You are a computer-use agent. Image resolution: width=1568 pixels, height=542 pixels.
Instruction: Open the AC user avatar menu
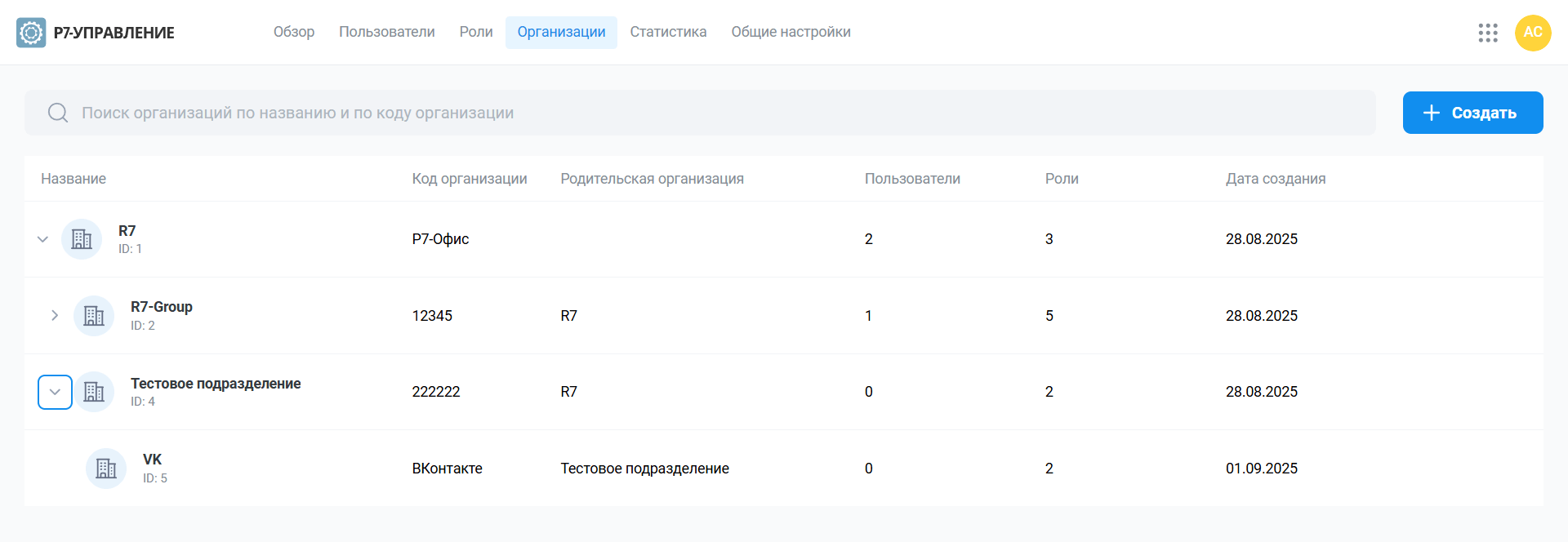tap(1533, 33)
